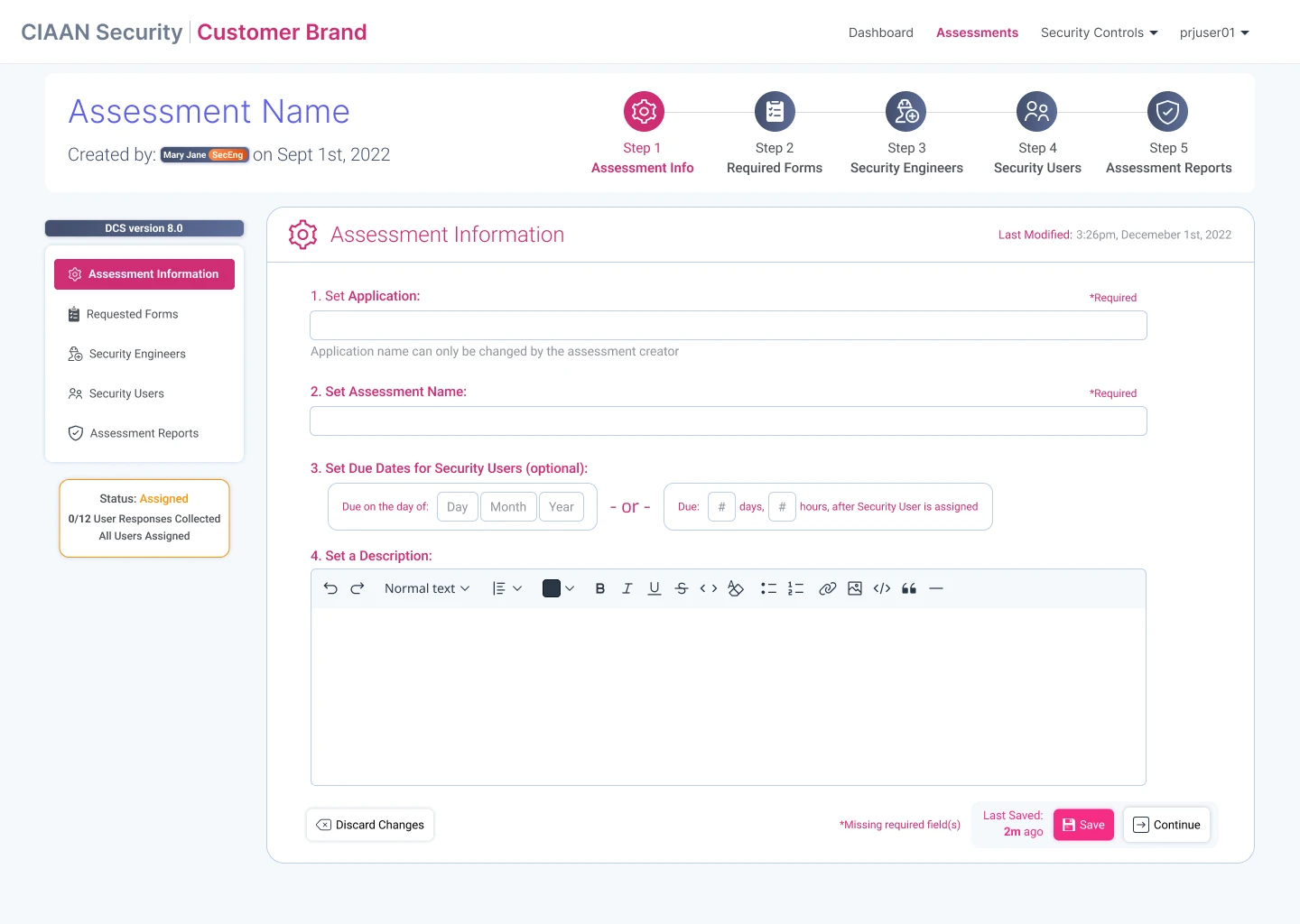This screenshot has height=924, width=1300.
Task: Open Dashboard from the top navigation
Action: click(x=880, y=32)
